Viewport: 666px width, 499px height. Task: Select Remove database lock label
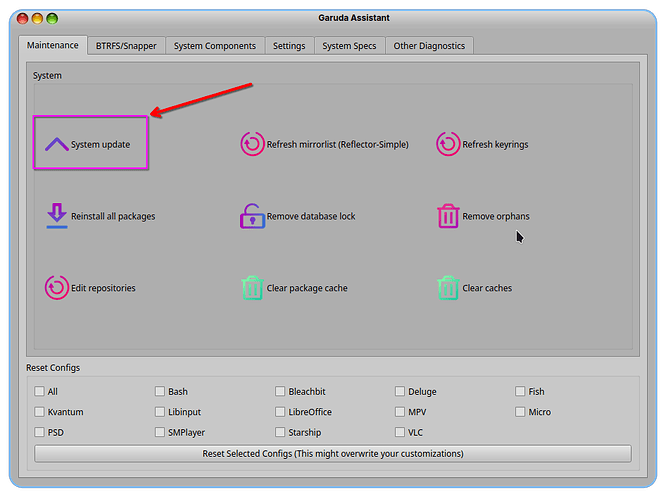click(311, 216)
